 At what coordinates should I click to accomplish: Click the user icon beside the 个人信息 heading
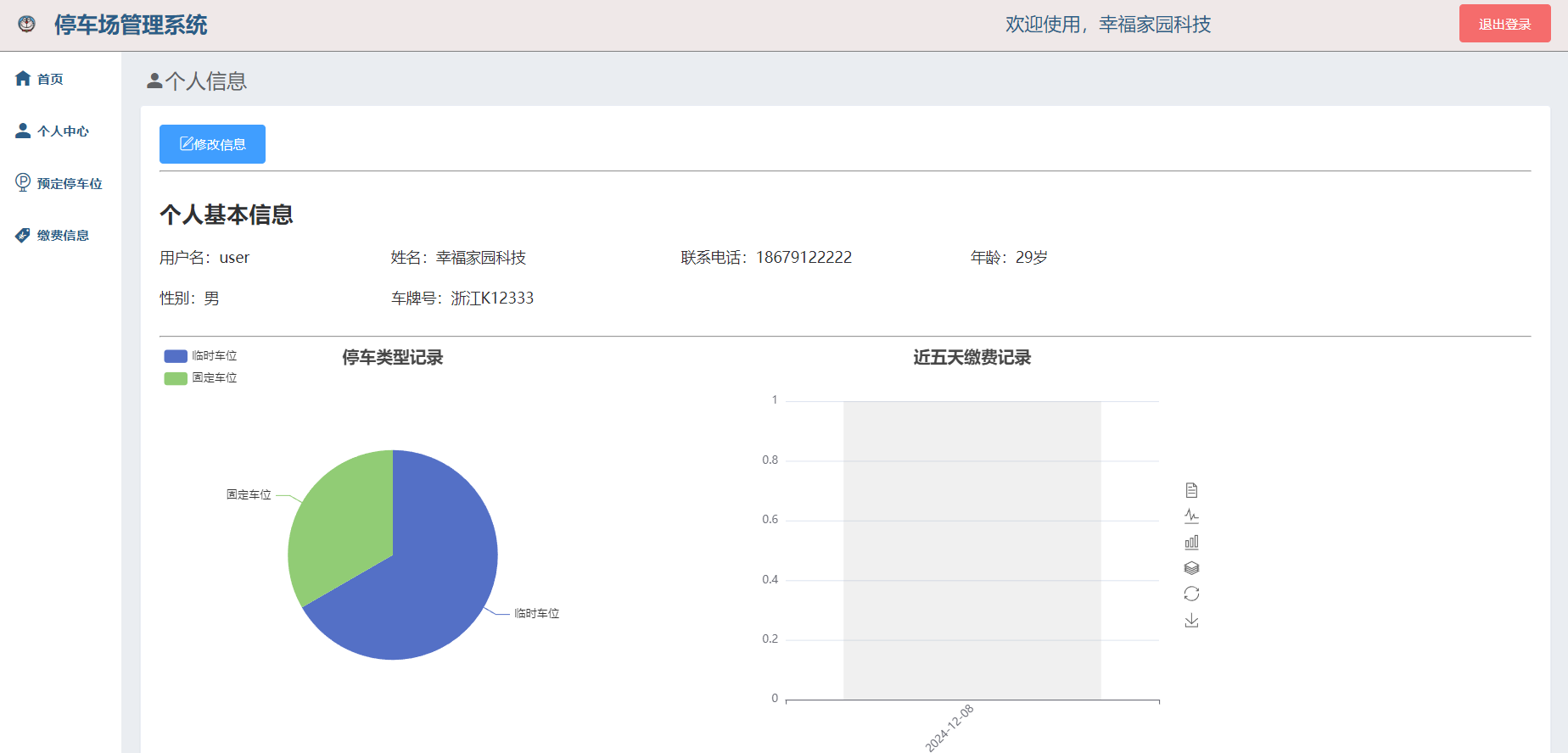[x=154, y=81]
